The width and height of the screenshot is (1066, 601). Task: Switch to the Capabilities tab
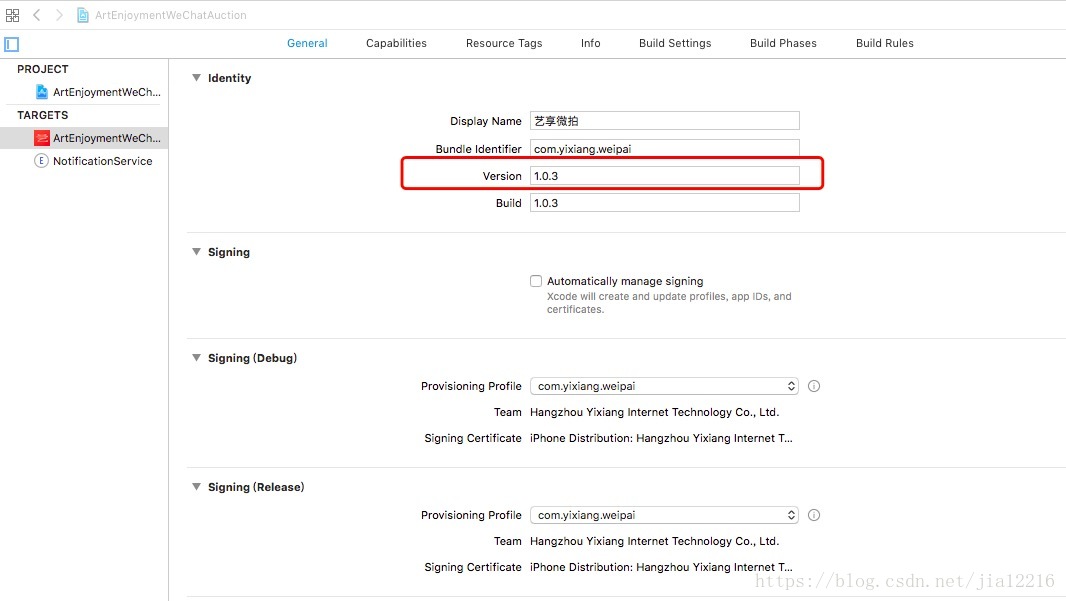click(x=396, y=43)
